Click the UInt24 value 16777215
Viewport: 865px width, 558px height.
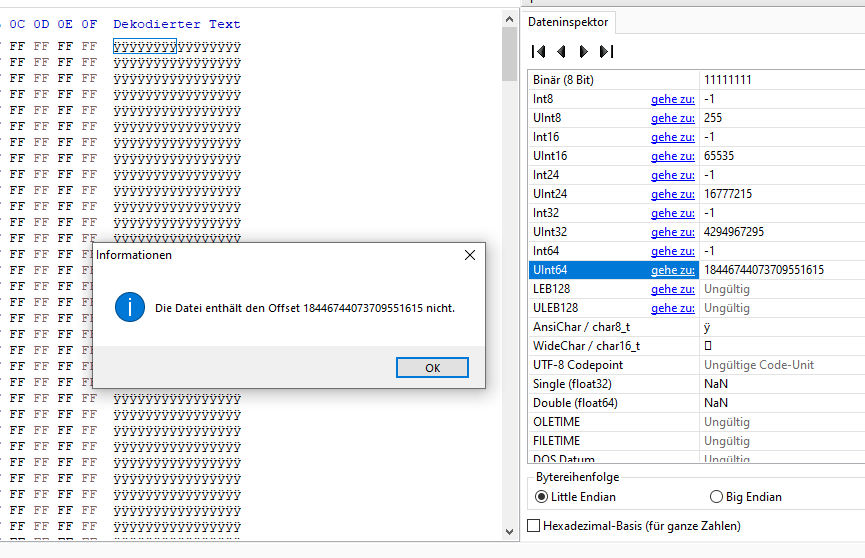(x=728, y=194)
